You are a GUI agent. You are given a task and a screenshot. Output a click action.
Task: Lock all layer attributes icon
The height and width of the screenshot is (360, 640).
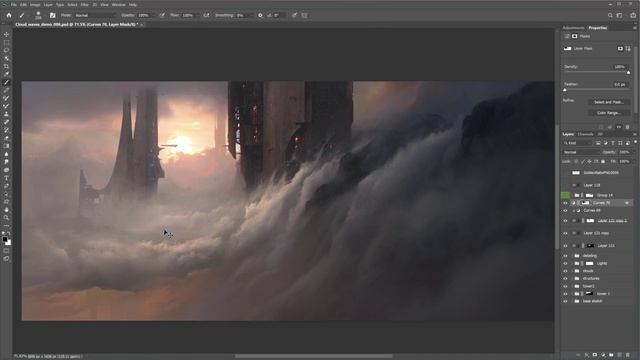(x=603, y=162)
